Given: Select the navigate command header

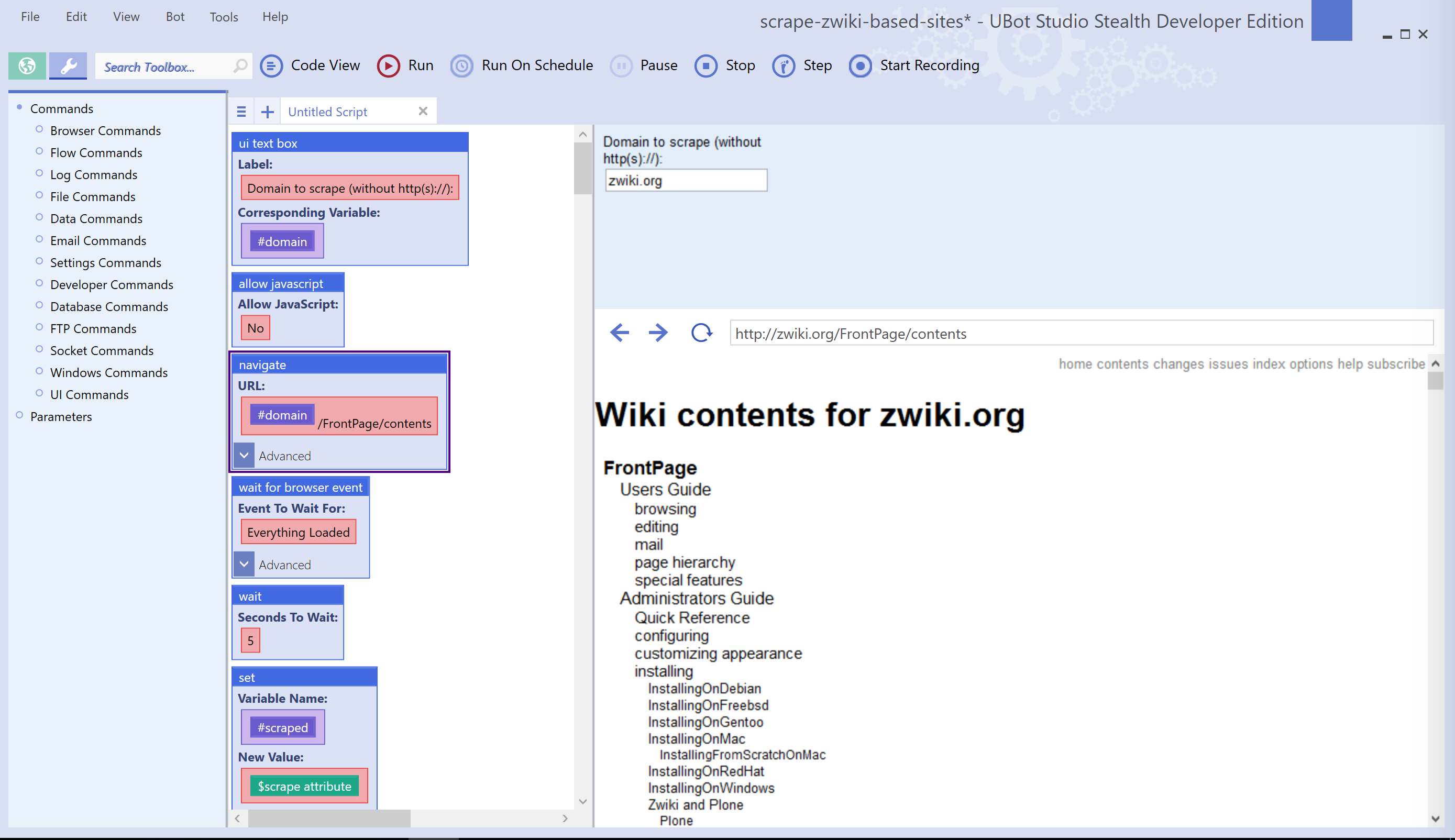Looking at the screenshot, I should [339, 364].
